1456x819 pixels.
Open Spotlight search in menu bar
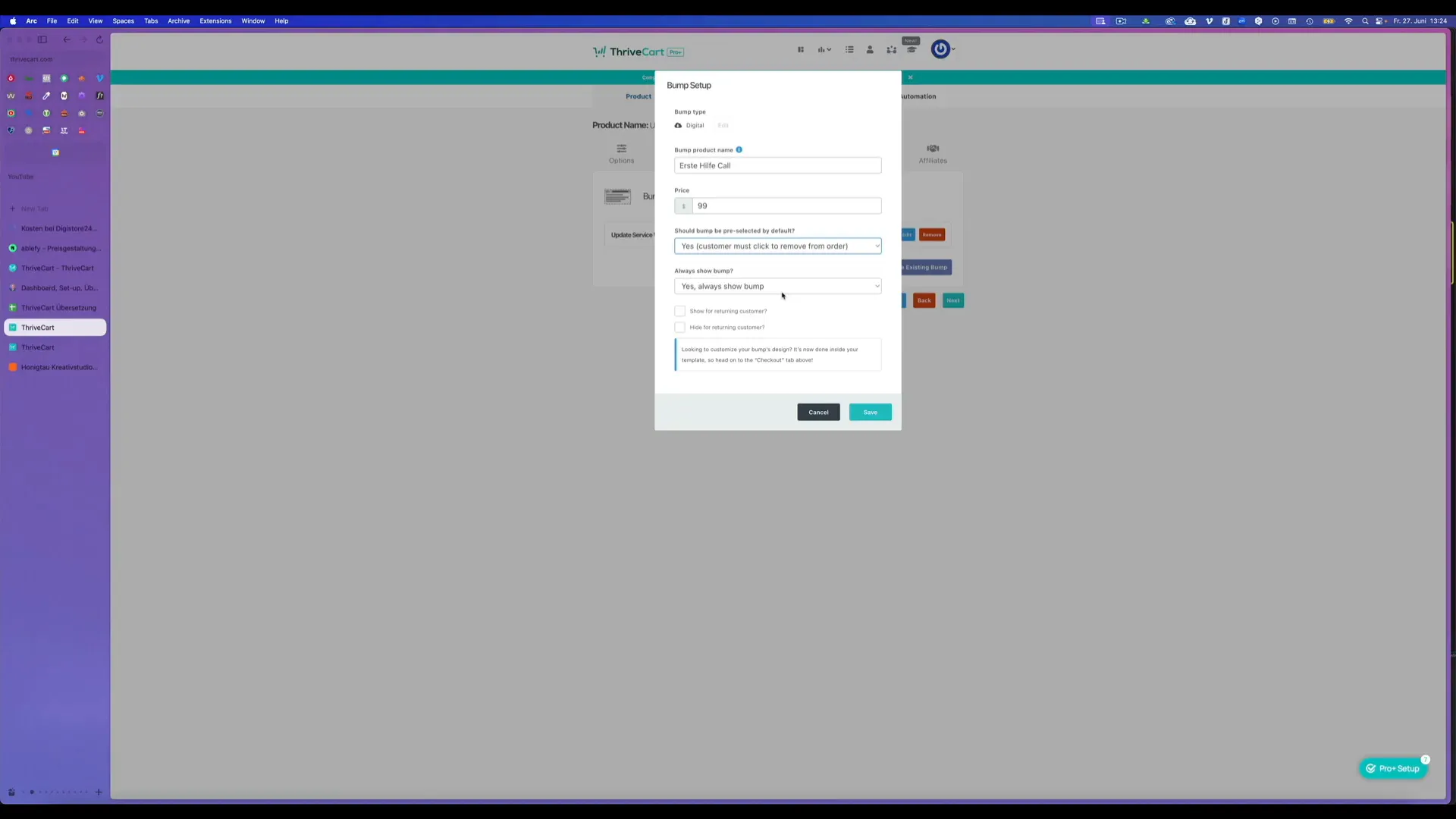click(1365, 21)
